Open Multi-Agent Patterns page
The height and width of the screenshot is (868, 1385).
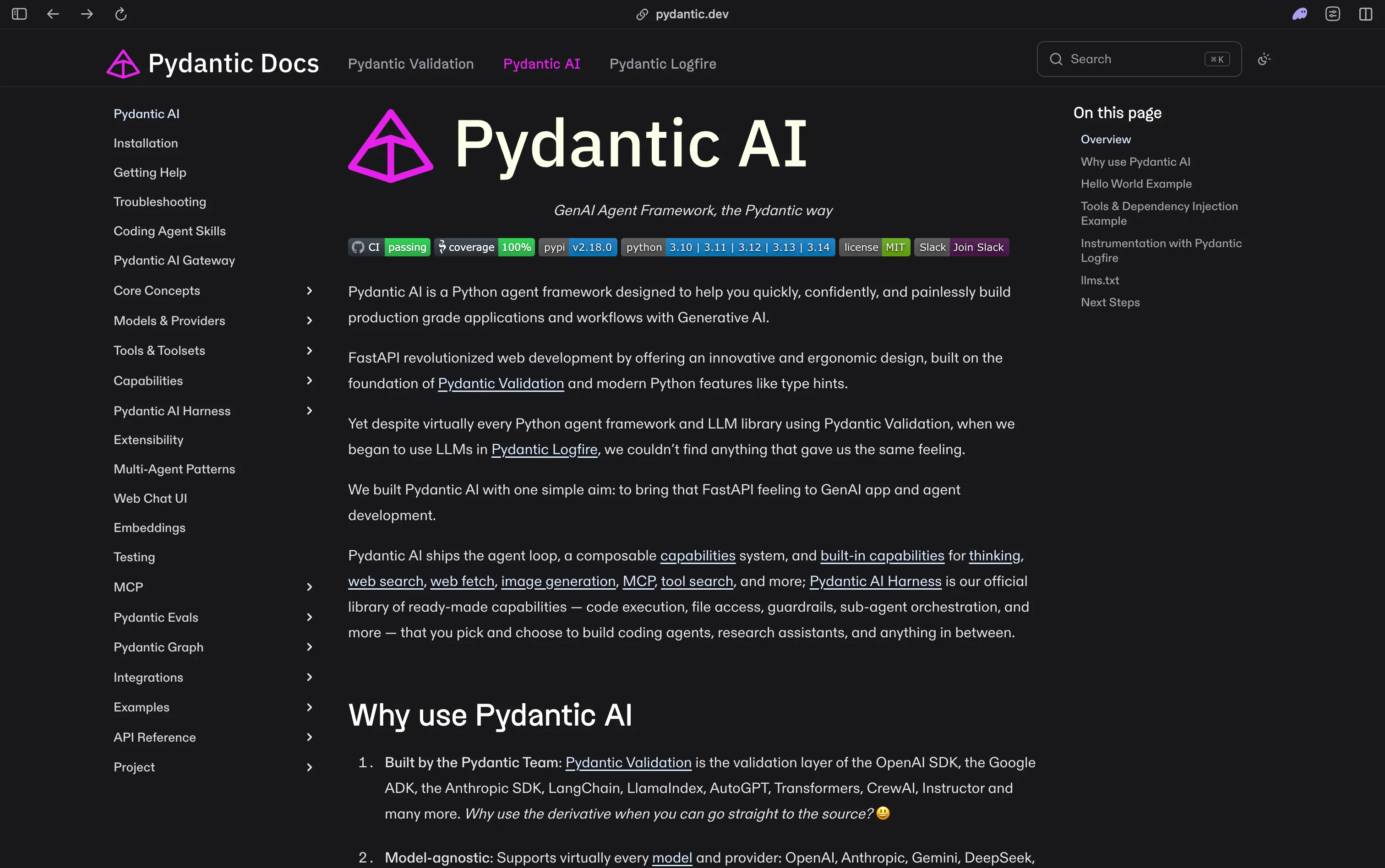(174, 469)
